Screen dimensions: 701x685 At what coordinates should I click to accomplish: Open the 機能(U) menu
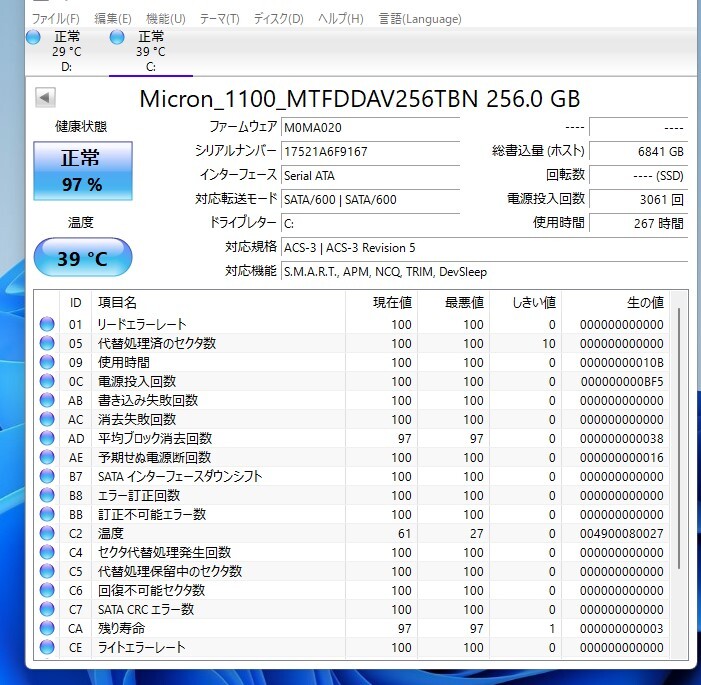point(165,19)
